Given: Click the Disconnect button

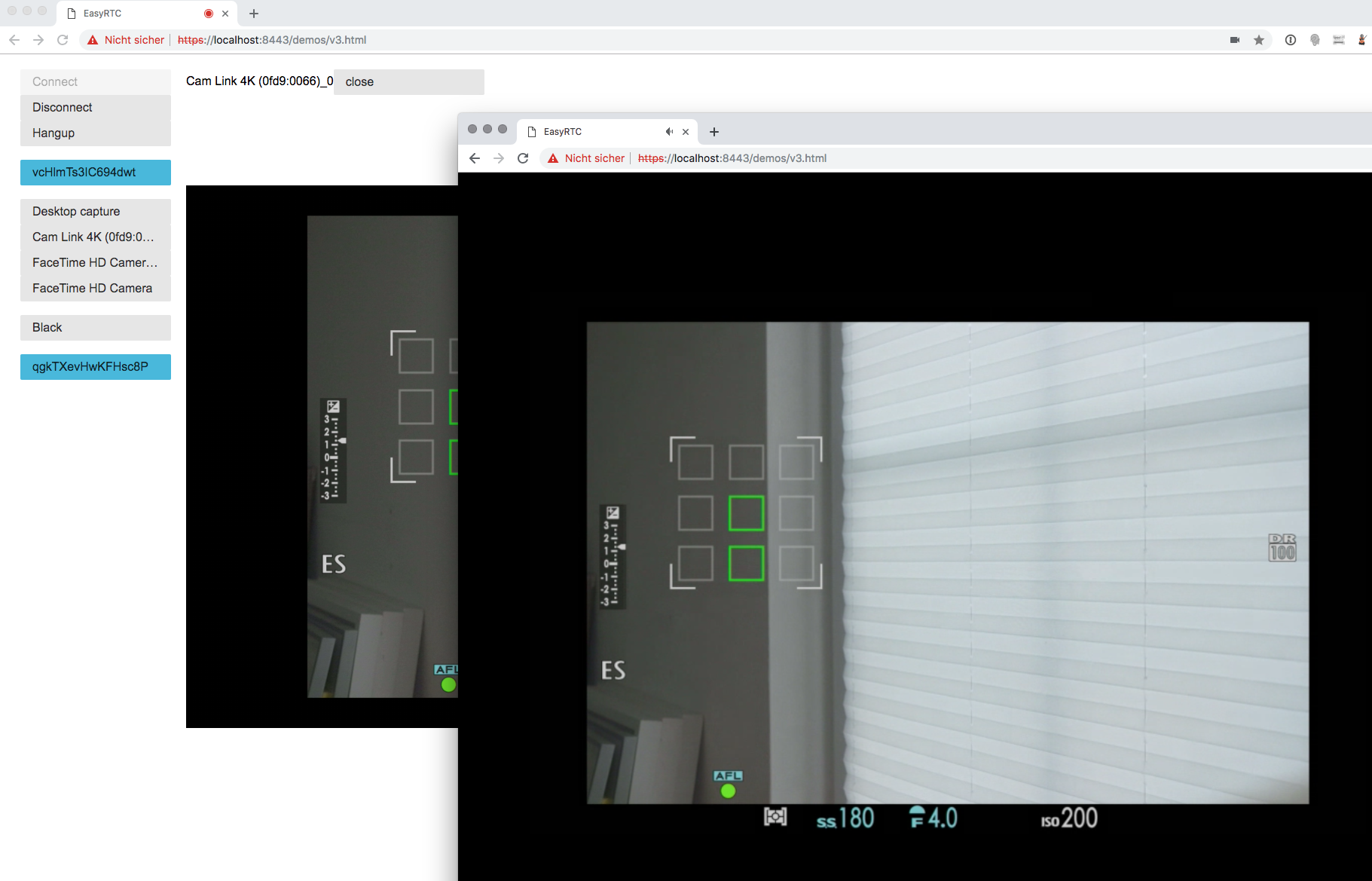Looking at the screenshot, I should [x=96, y=108].
